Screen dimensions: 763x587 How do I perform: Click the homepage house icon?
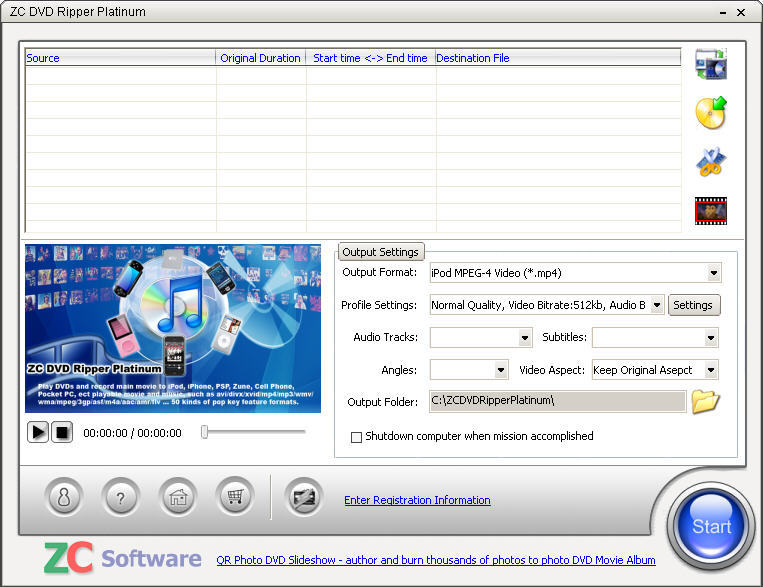point(178,497)
